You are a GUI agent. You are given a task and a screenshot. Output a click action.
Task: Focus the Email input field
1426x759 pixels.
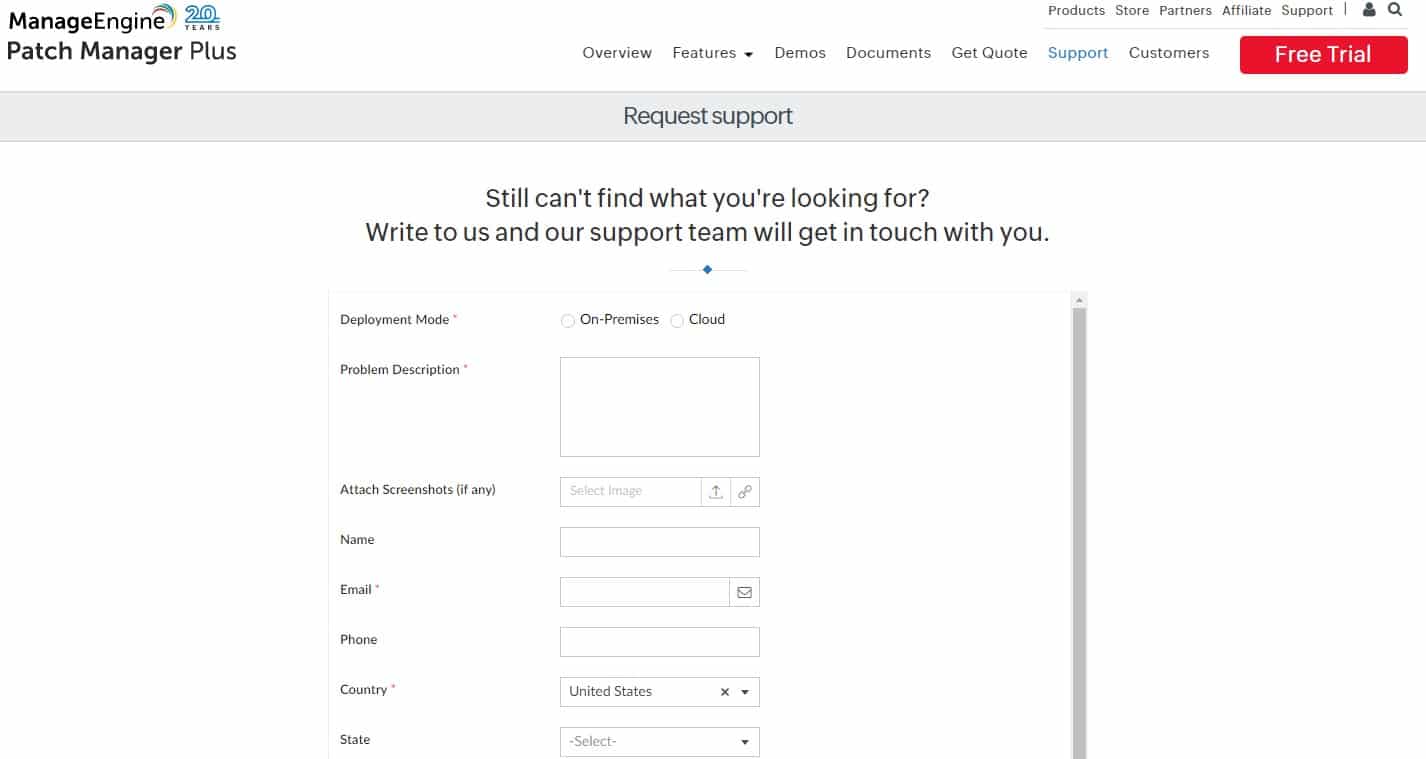click(645, 592)
